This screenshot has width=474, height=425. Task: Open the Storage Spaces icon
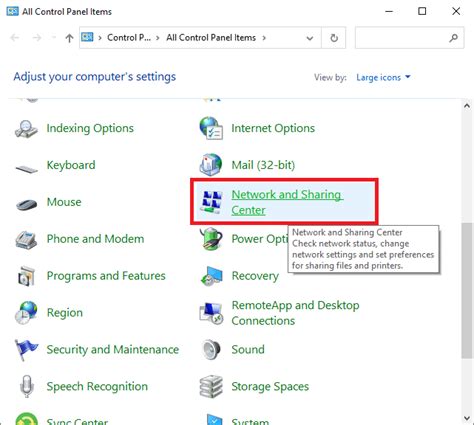211,386
